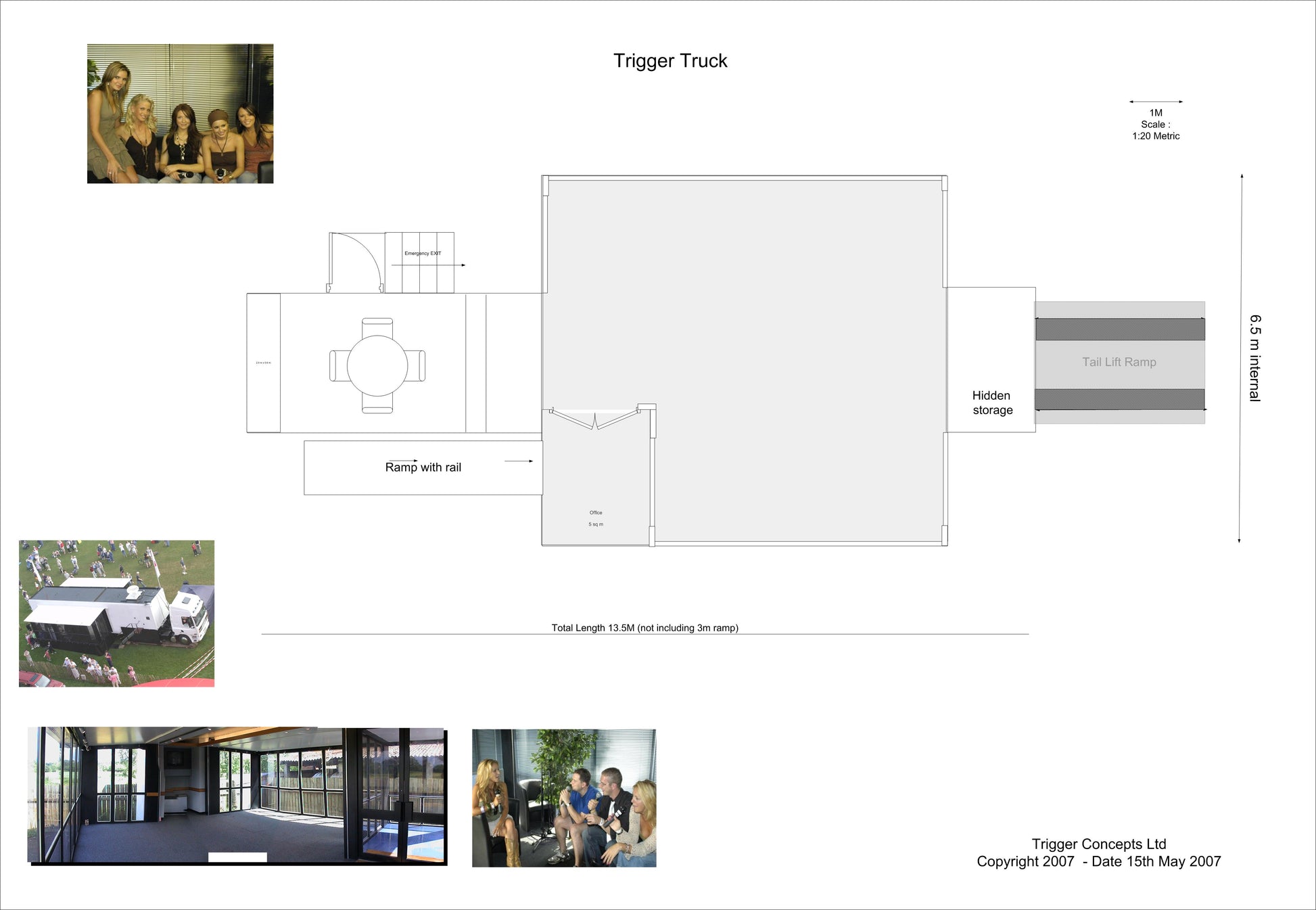Click the interior panorama photo
Screen dimensions: 1316x910
[237, 796]
